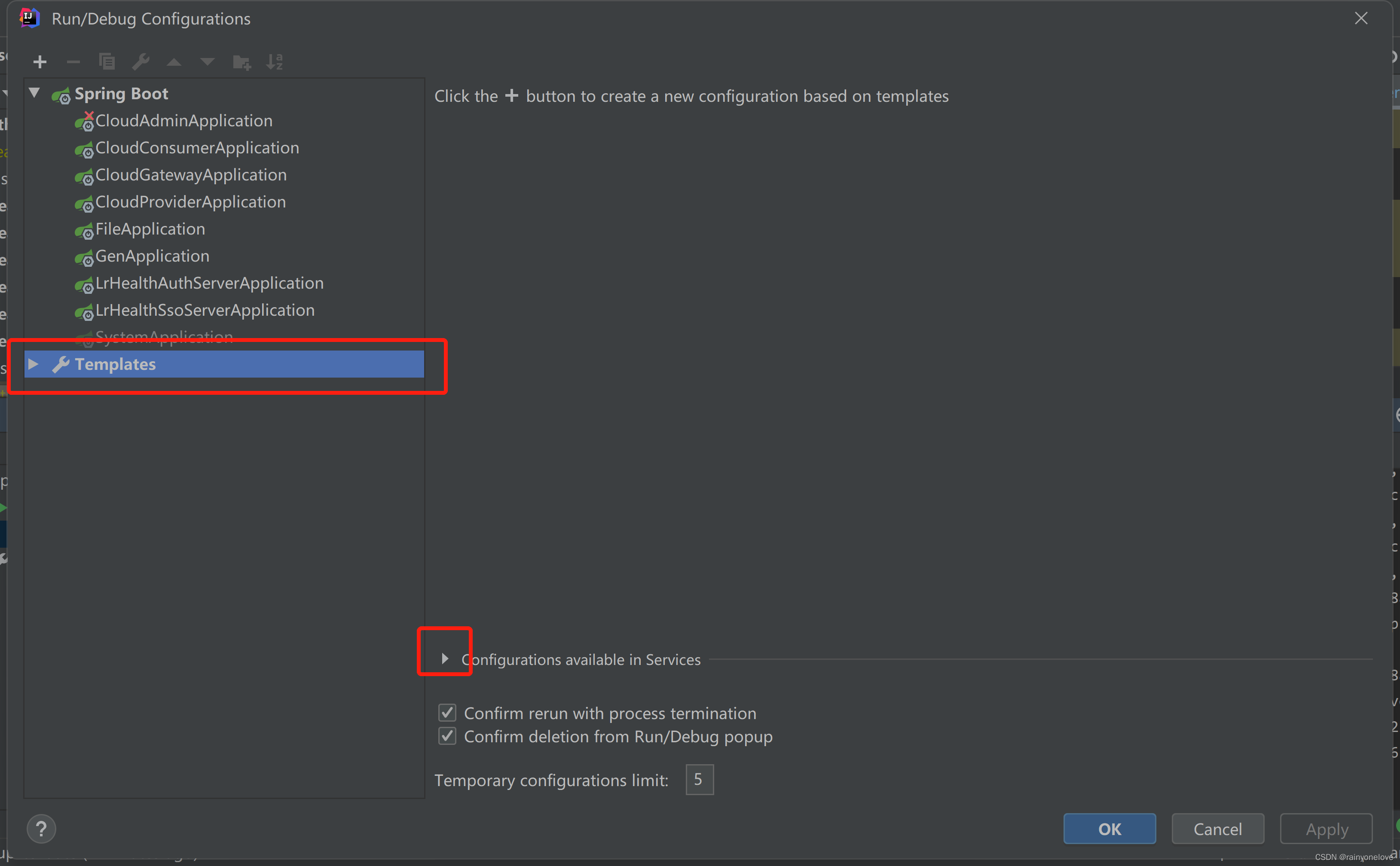
Task: Click the Copy Configuration icon
Action: click(107, 61)
